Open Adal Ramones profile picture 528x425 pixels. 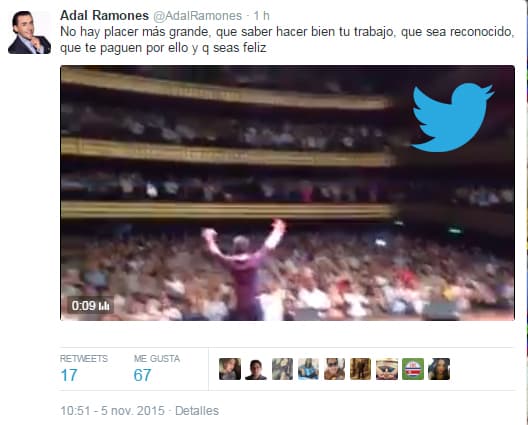[30, 32]
